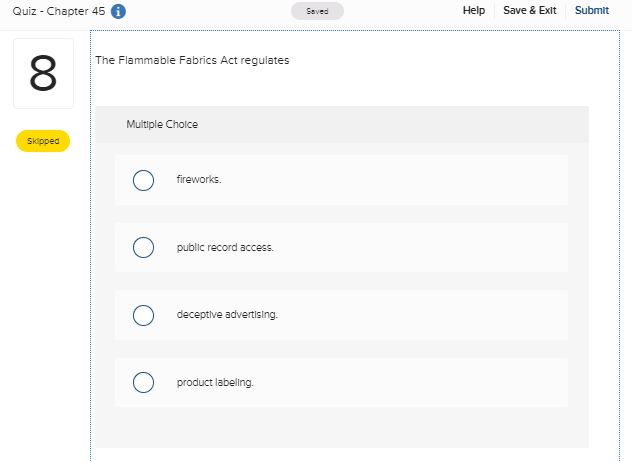The image size is (632, 461).
Task: Select the "fireworks." radio button
Action: 144,180
